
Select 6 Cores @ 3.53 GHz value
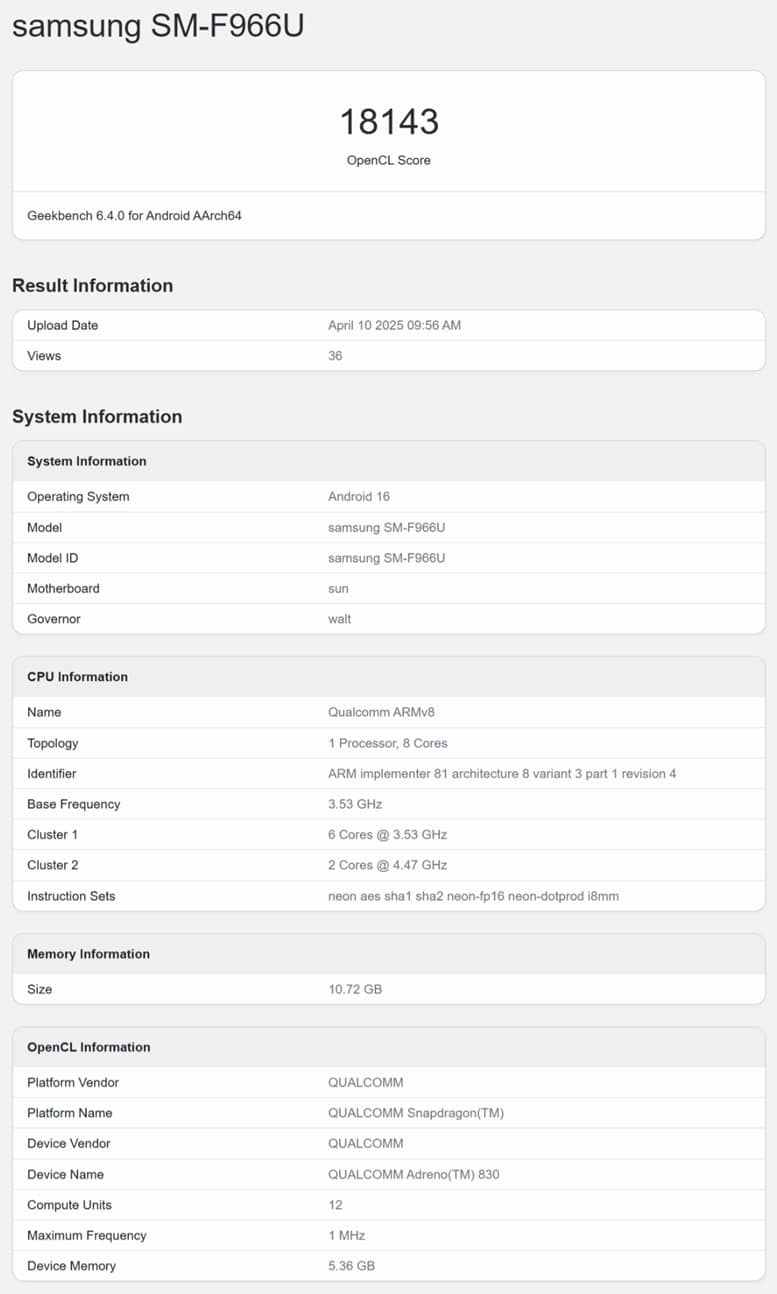(x=387, y=835)
